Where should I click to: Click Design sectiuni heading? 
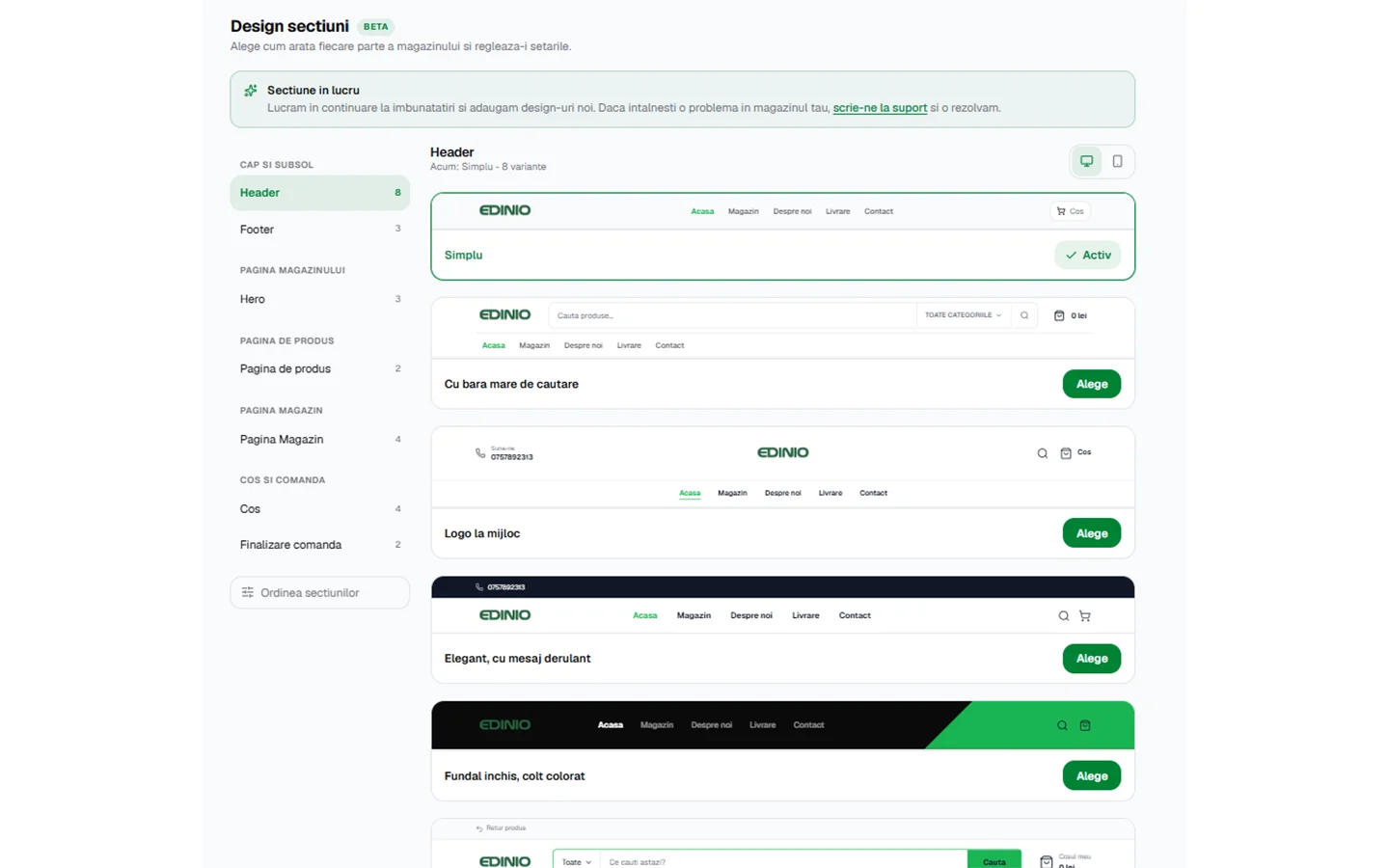[289, 26]
